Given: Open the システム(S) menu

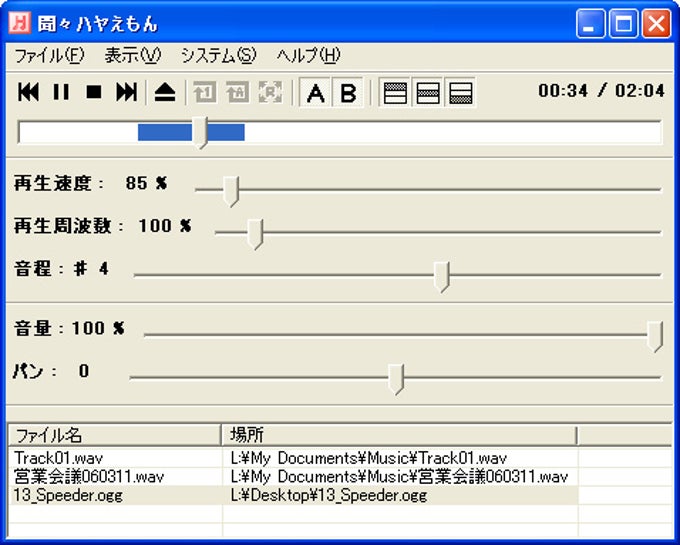Looking at the screenshot, I should coord(219,55).
